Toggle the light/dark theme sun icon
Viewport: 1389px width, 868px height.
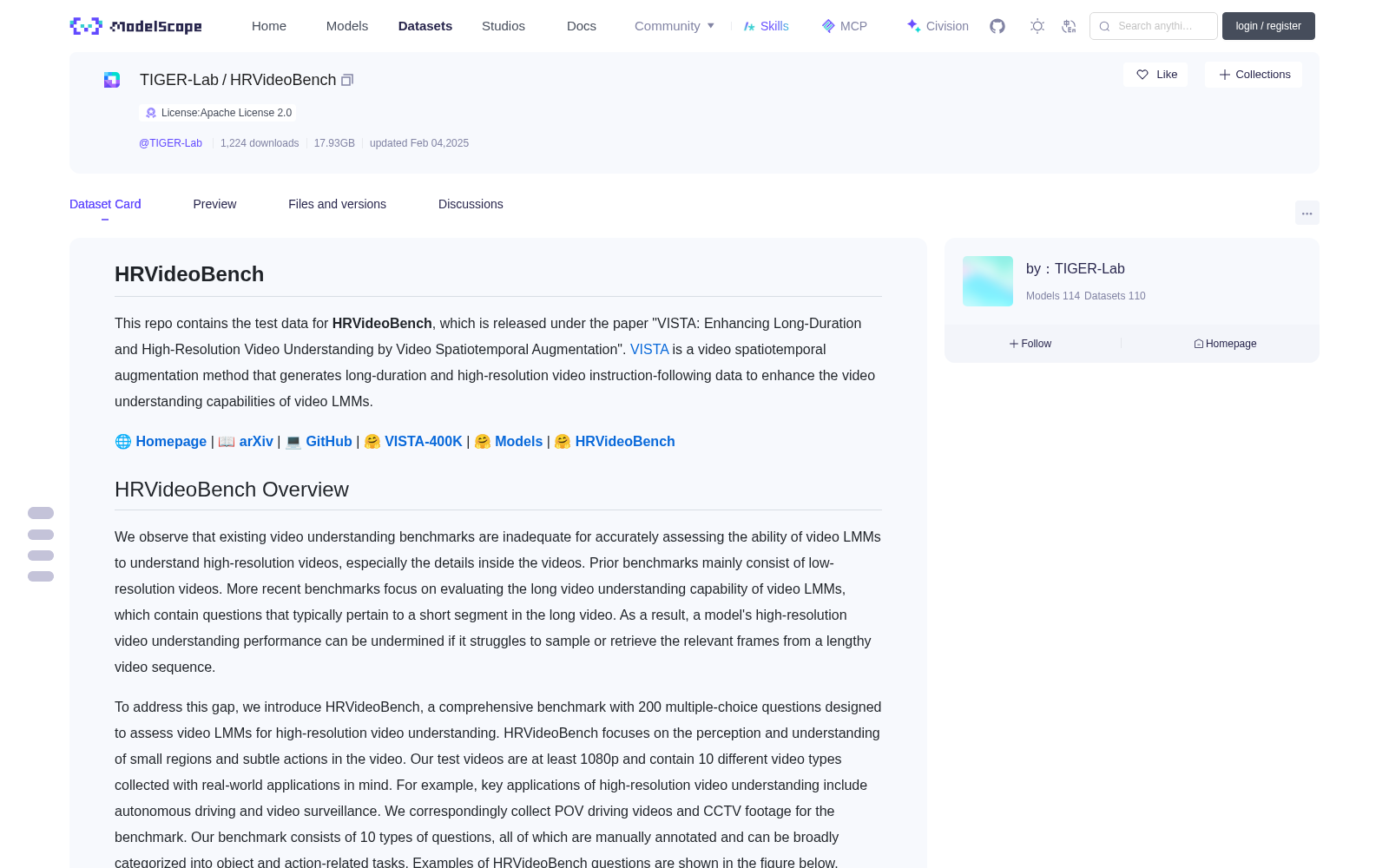[1037, 26]
